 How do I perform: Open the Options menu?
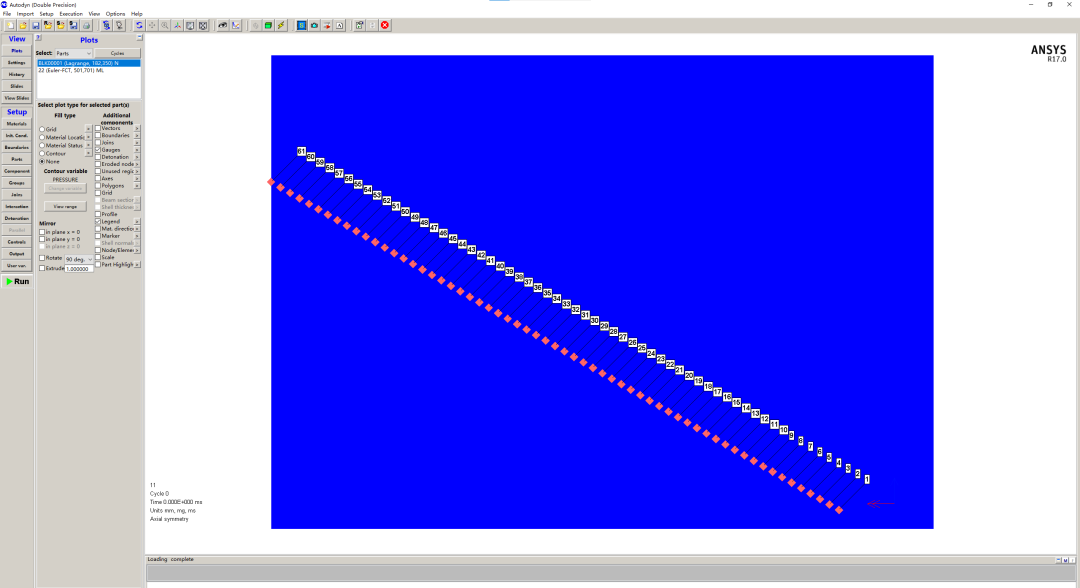pyautogui.click(x=115, y=14)
